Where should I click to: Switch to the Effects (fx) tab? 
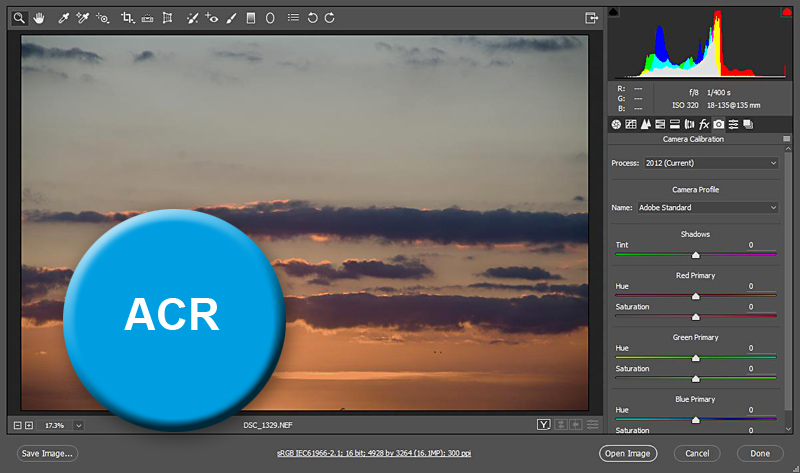[703, 124]
